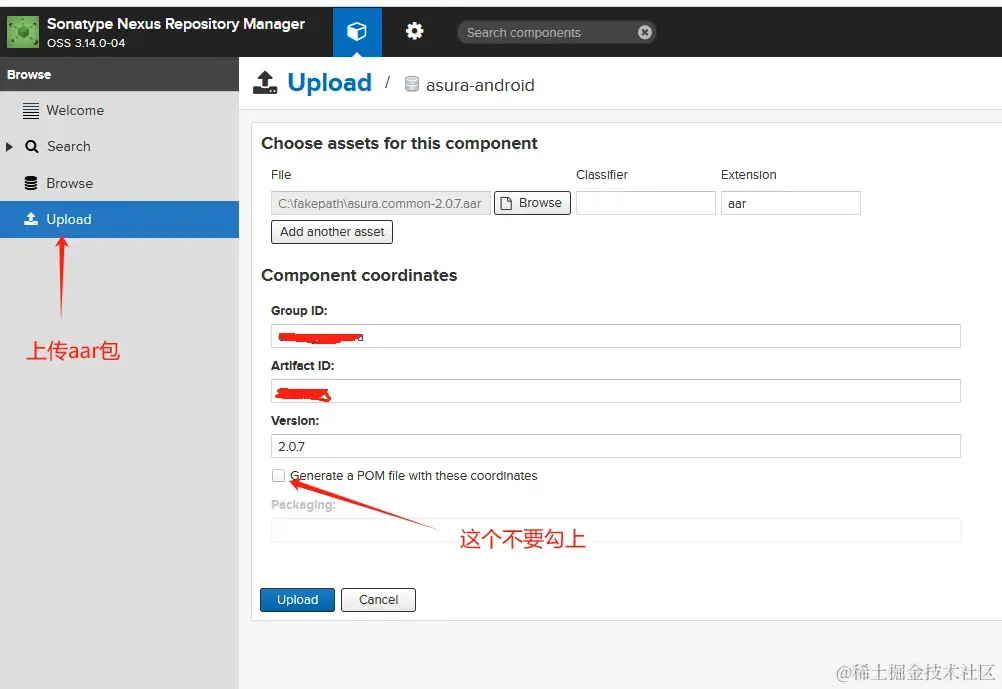This screenshot has height=689, width=1002.
Task: Click the Cancel button
Action: pos(378,600)
